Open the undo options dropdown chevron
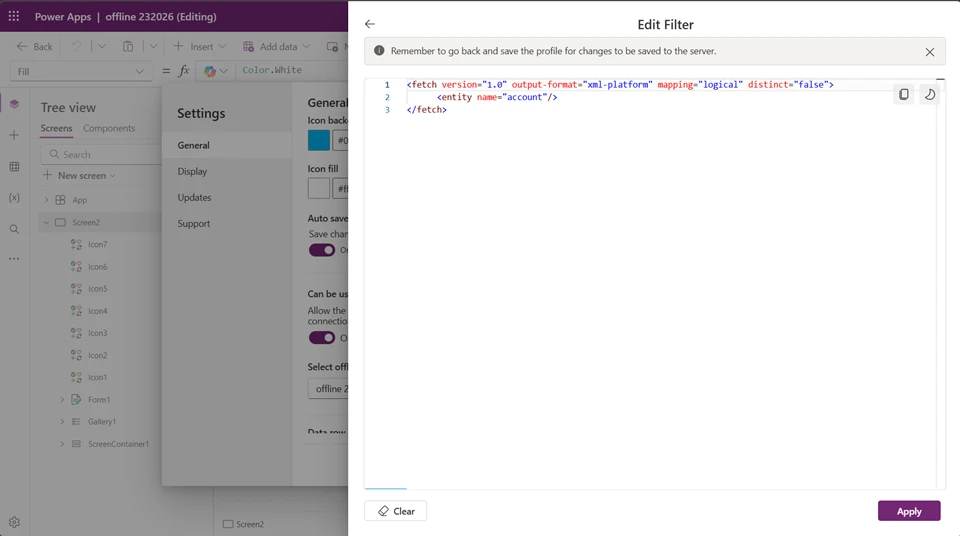This screenshot has width=960, height=536. 102,47
